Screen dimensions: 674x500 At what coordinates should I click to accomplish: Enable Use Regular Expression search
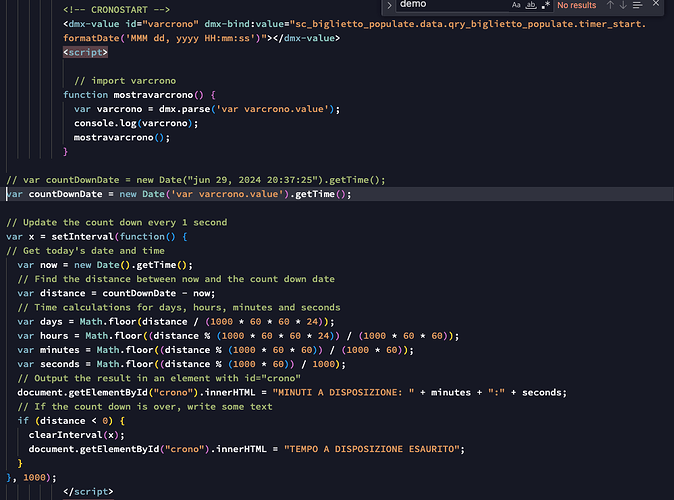tap(544, 6)
